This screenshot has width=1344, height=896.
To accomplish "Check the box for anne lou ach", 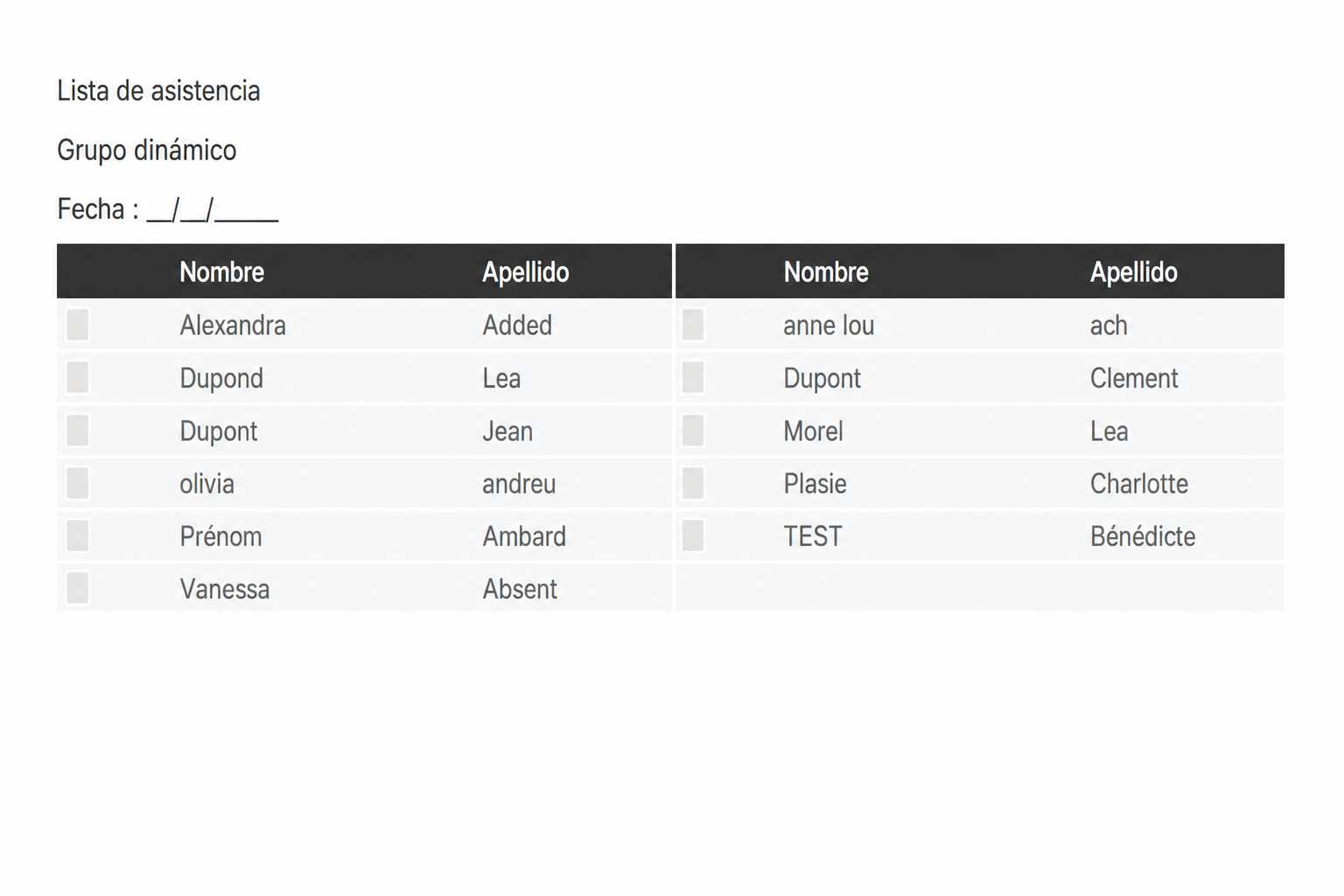I will [x=693, y=325].
